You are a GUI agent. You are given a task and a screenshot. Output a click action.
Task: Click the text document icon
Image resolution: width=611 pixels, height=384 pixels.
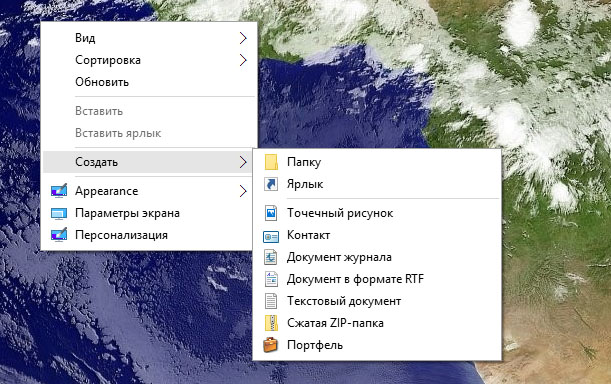[x=271, y=301]
